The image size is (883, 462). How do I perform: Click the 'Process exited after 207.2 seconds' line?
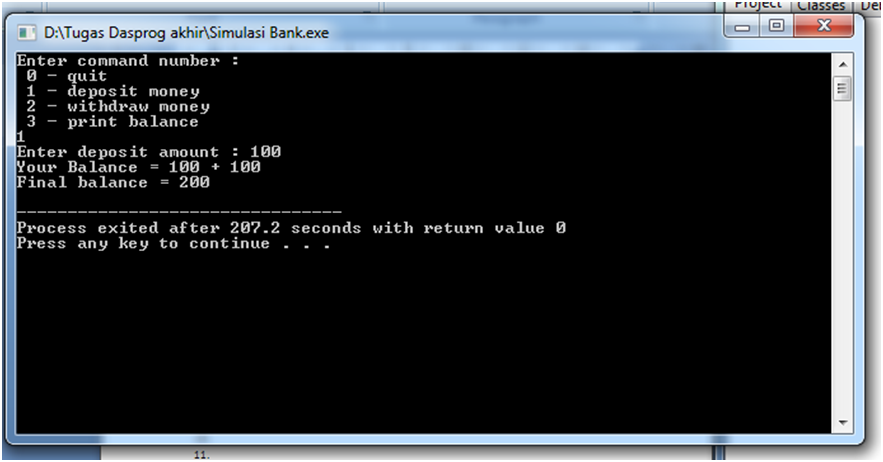coord(291,228)
